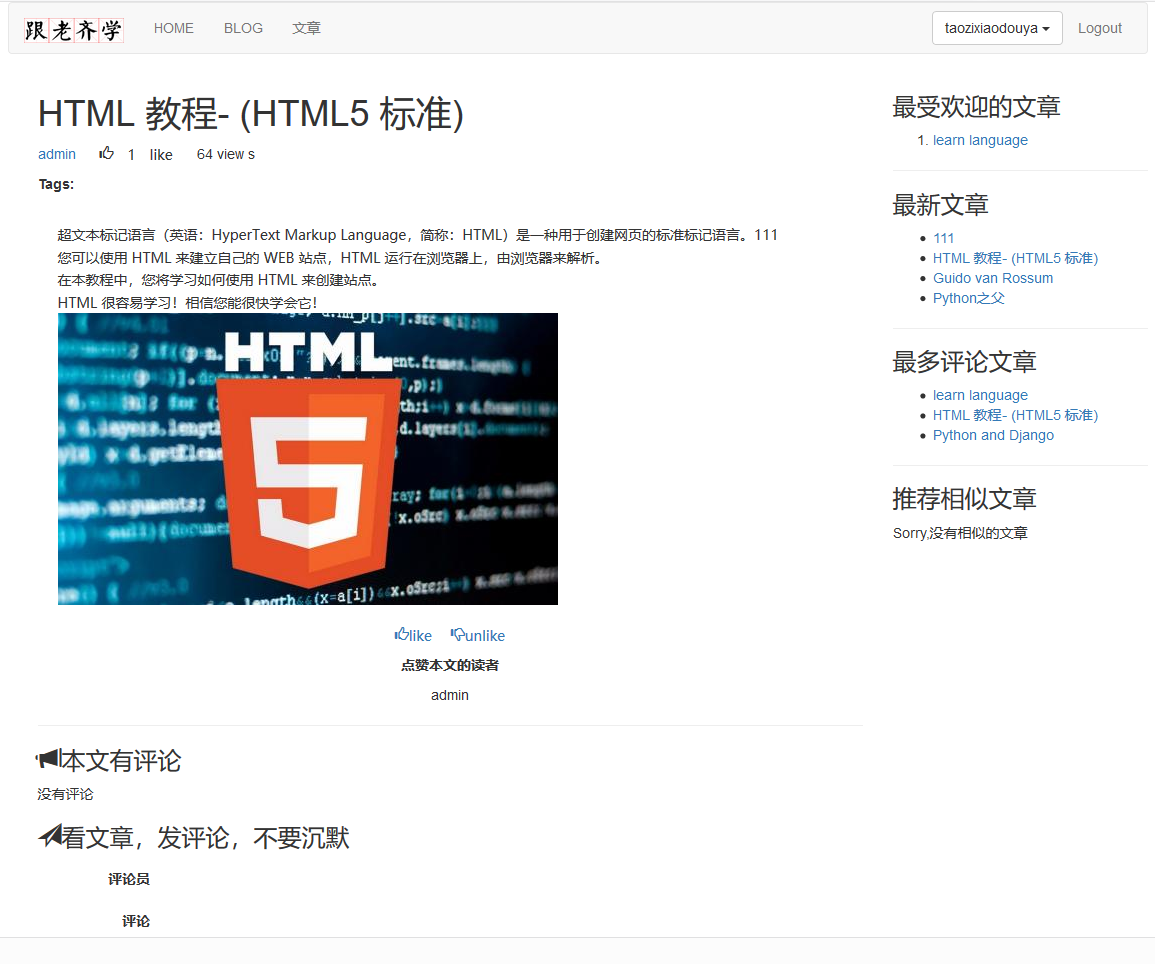Click the 跟老齐学 site logo
This screenshot has height=964, width=1155.
pos(74,30)
